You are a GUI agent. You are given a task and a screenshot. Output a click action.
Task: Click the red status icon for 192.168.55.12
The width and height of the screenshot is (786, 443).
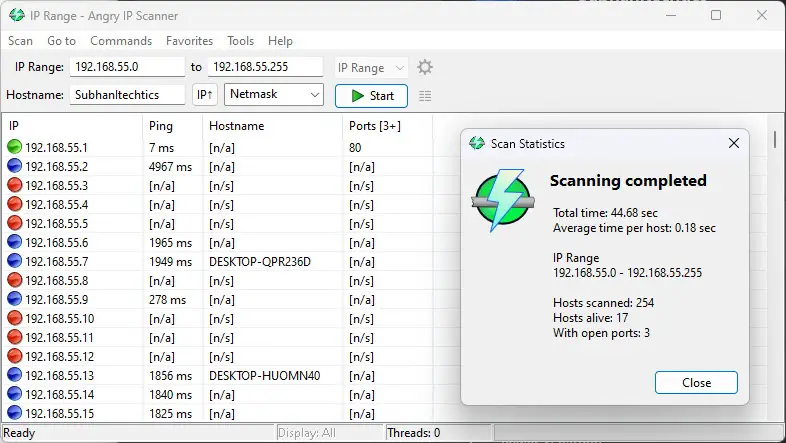15,356
